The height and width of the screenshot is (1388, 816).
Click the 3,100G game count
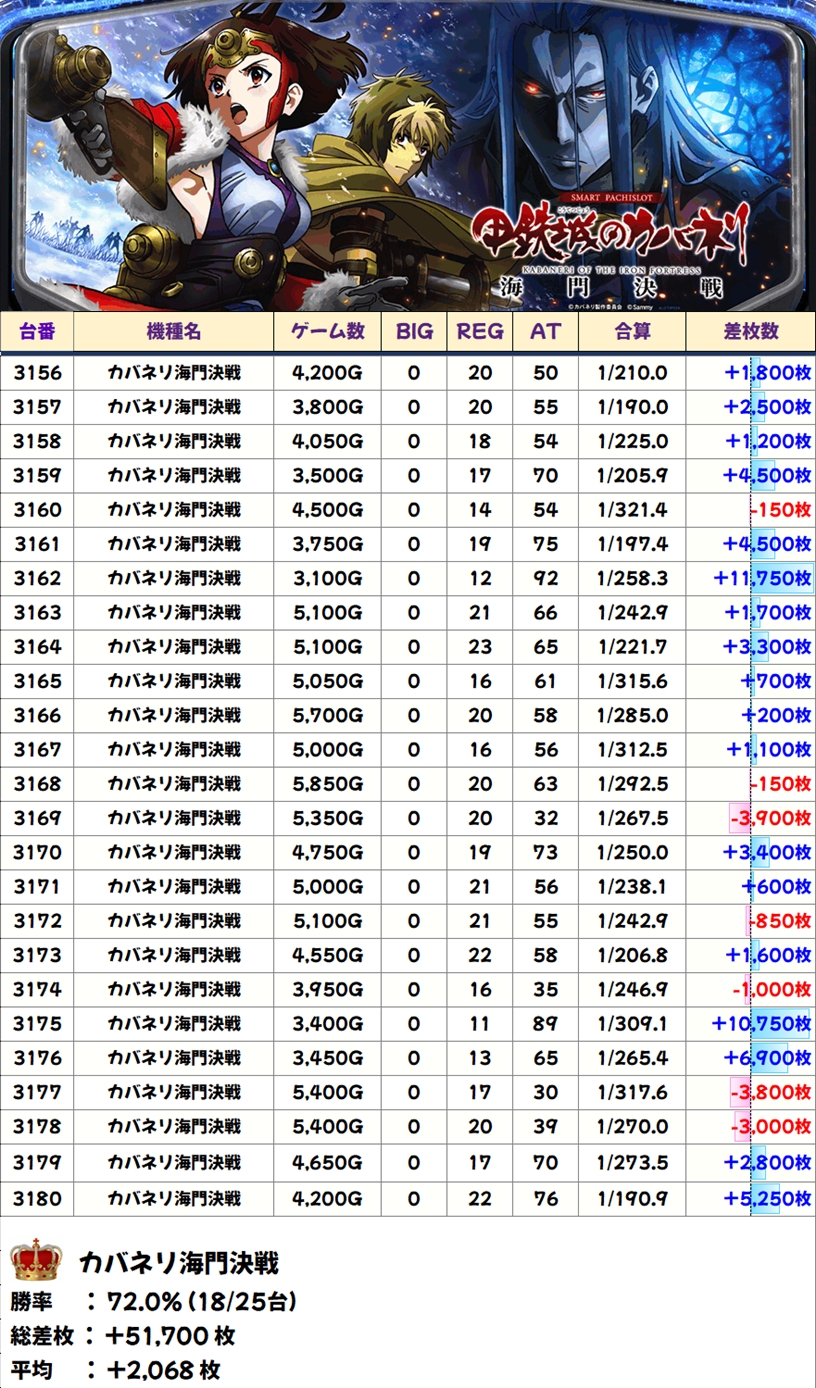[x=328, y=578]
